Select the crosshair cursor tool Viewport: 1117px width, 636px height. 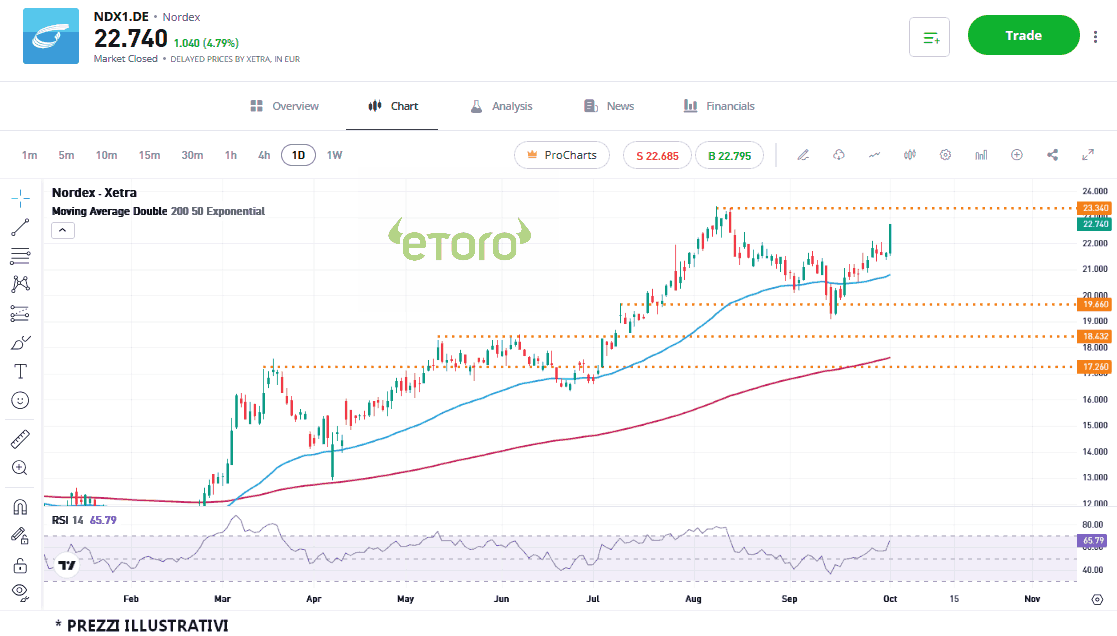point(20,199)
